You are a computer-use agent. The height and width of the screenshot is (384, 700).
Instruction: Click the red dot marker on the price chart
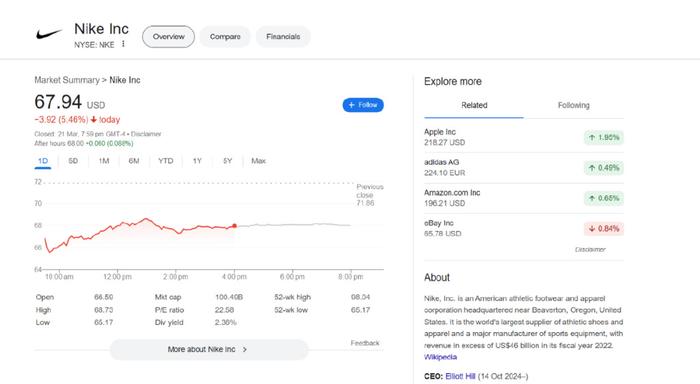(234, 225)
